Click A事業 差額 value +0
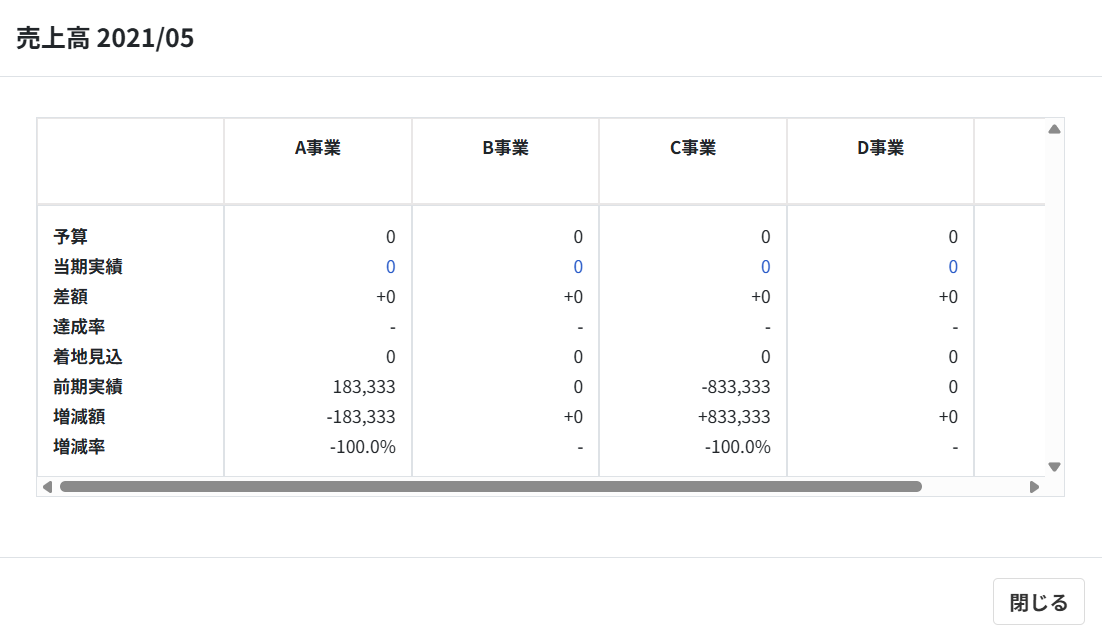This screenshot has height=641, width=1102. coord(386,297)
